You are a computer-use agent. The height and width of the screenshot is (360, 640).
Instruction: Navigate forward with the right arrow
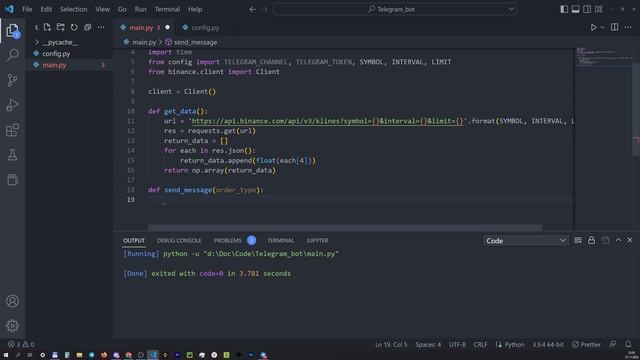(264, 9)
